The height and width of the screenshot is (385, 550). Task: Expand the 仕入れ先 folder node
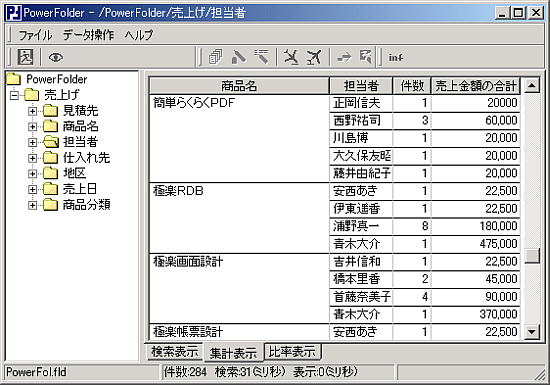point(32,158)
